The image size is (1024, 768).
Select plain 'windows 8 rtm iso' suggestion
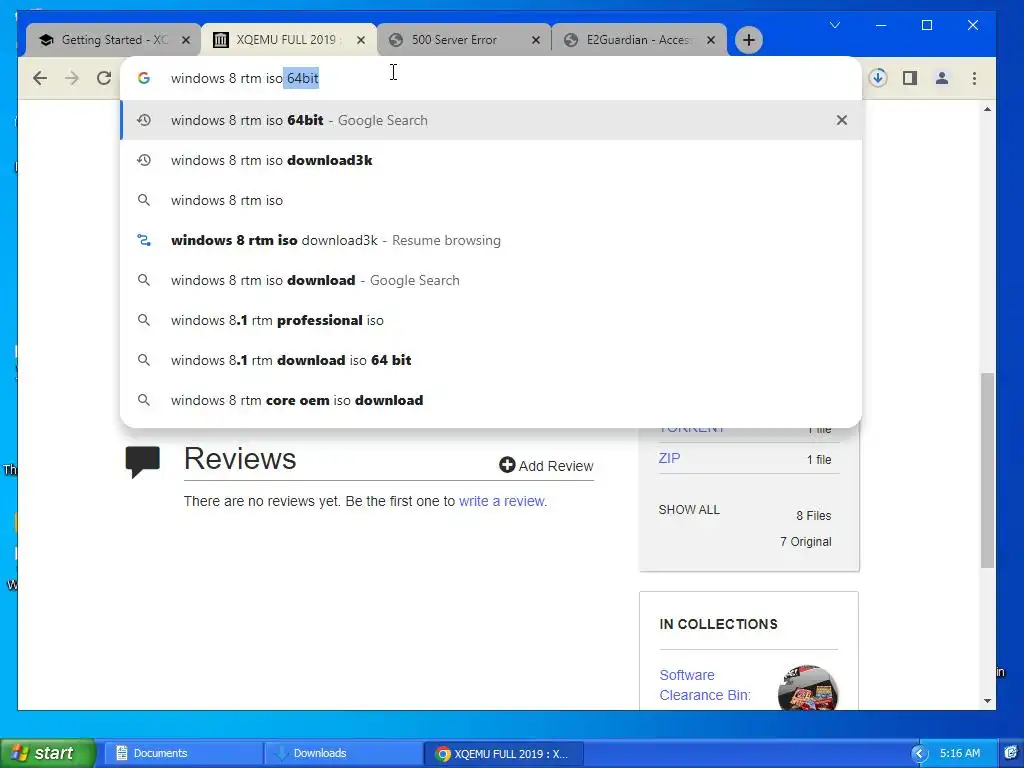click(x=491, y=200)
